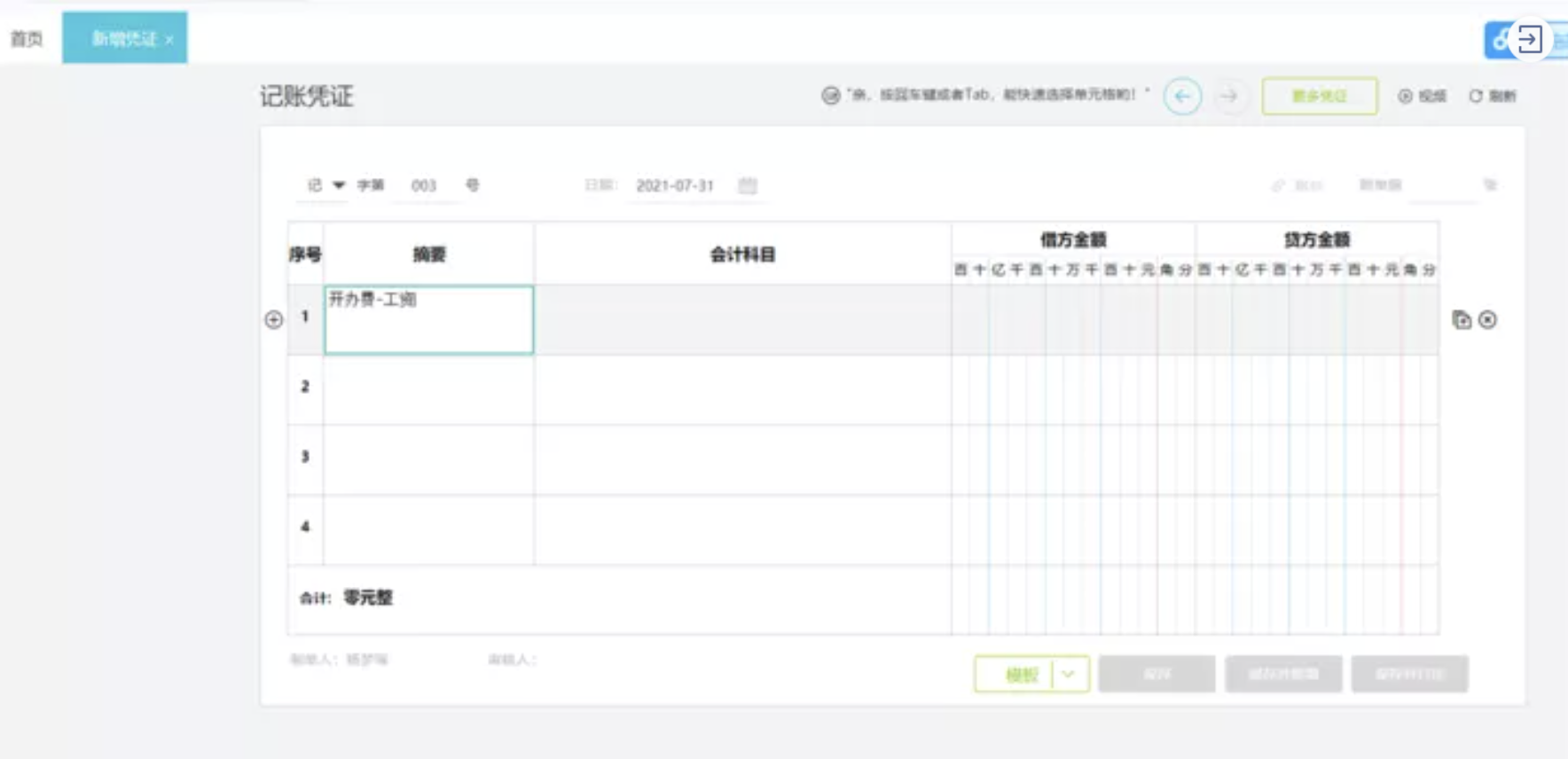Click row number 2 in the 序号 column
Image resolution: width=1568 pixels, height=759 pixels.
pos(305,387)
